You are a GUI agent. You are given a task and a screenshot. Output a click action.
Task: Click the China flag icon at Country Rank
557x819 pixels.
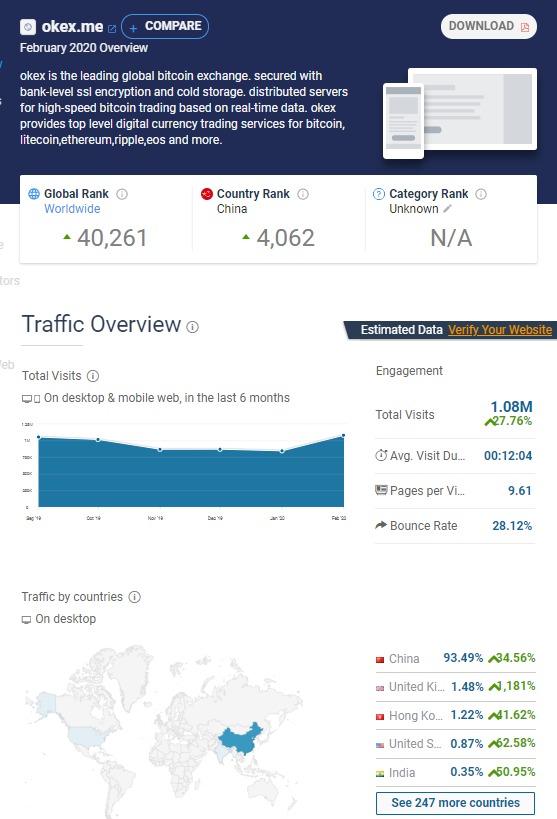pos(207,194)
